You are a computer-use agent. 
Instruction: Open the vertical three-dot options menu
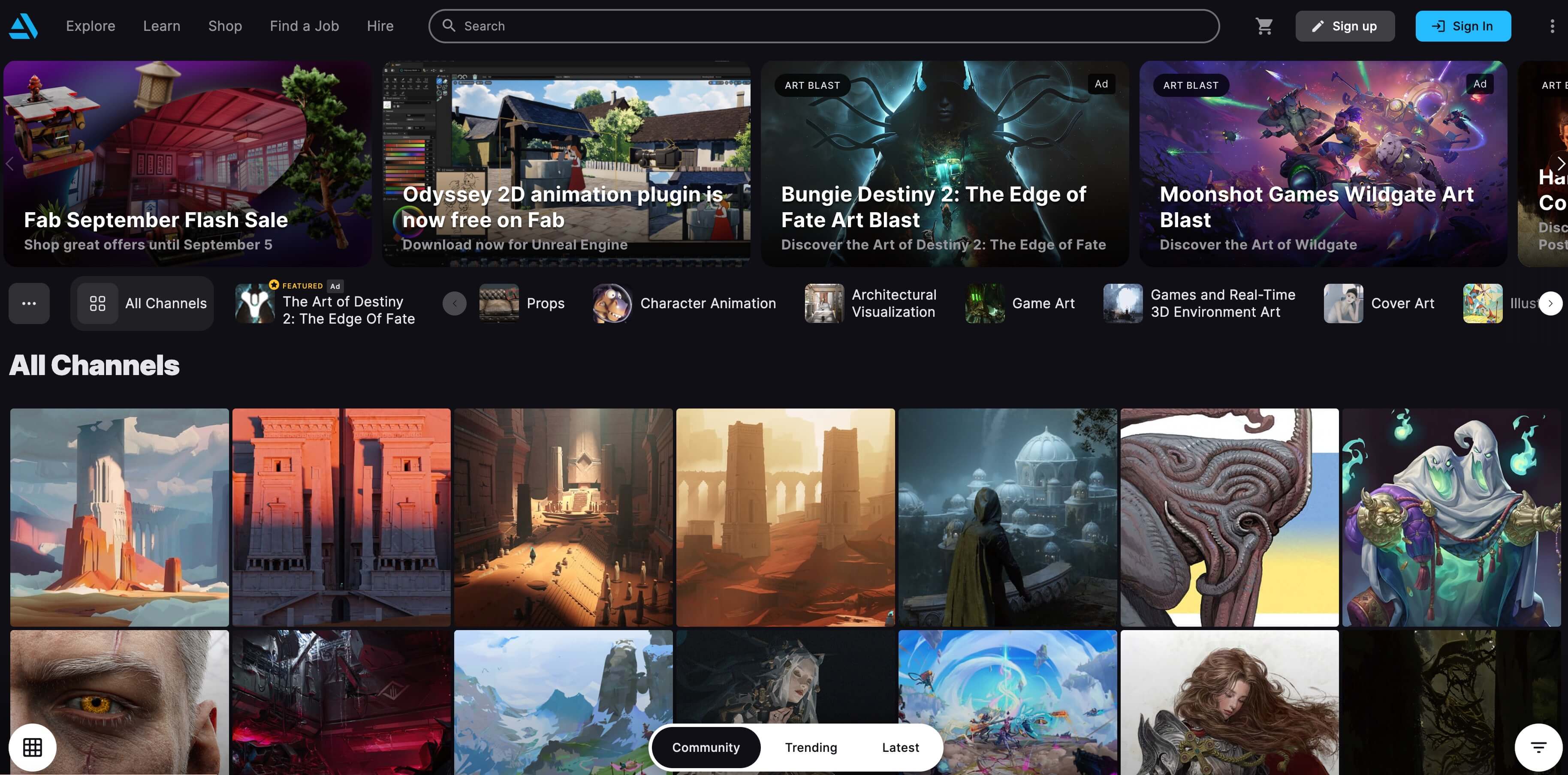[1552, 26]
